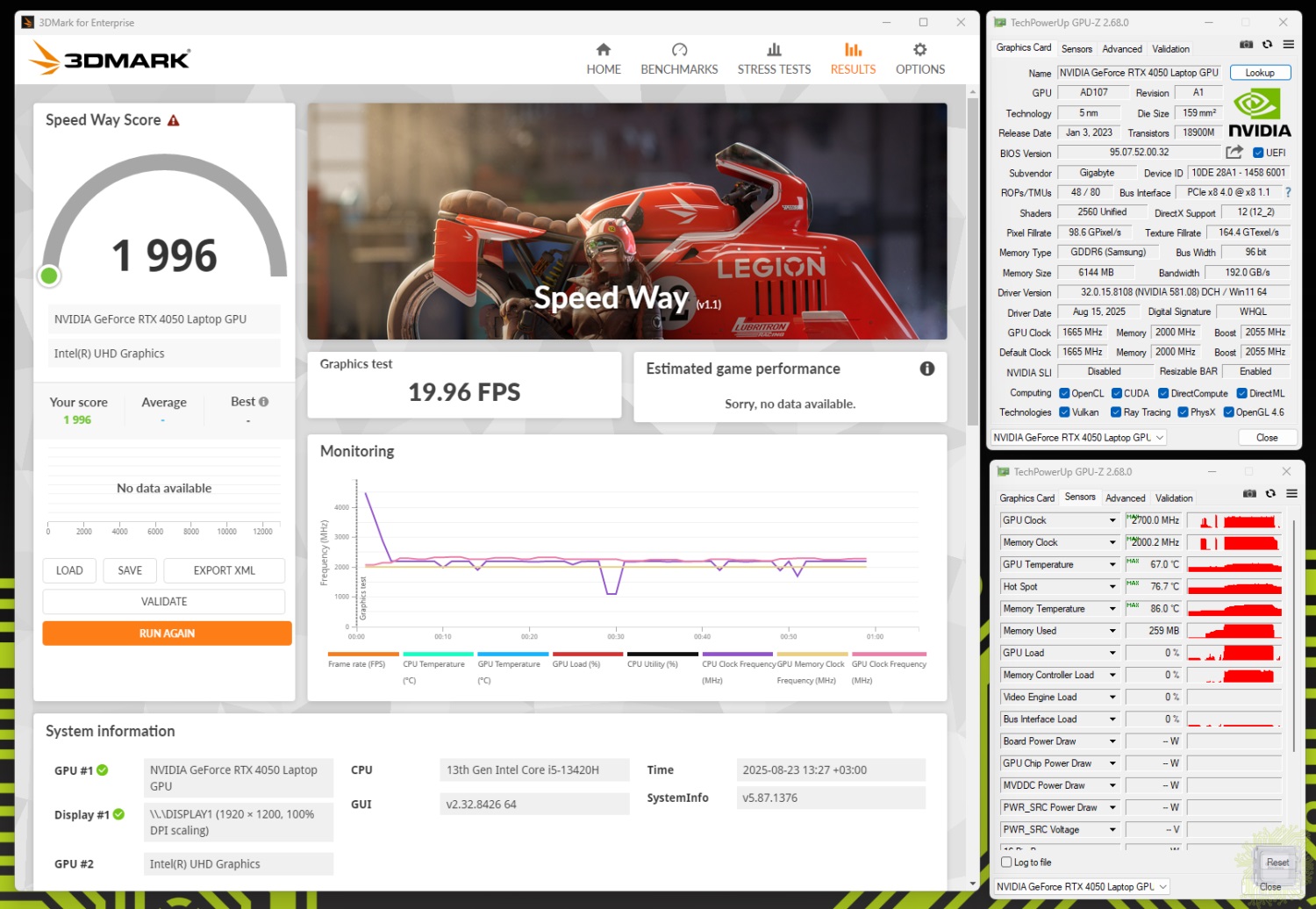The height and width of the screenshot is (909, 1316).
Task: Open hamburger menu in GPU-Z Sensors window
Action: [1291, 494]
